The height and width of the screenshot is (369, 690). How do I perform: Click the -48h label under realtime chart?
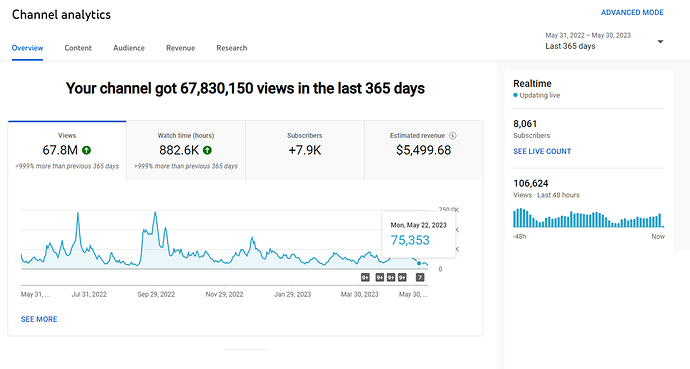[x=519, y=237]
